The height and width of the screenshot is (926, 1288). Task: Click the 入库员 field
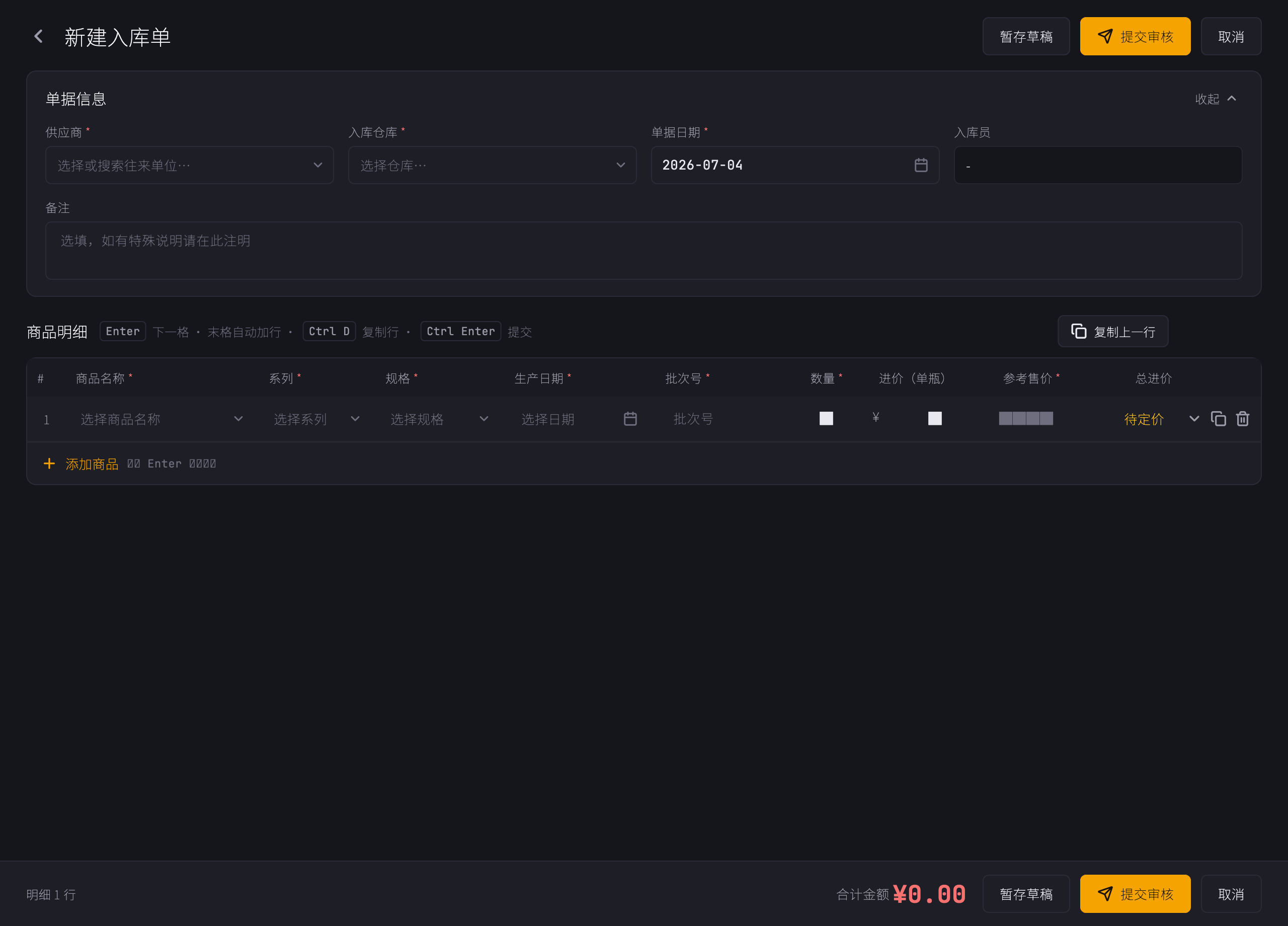click(1098, 165)
